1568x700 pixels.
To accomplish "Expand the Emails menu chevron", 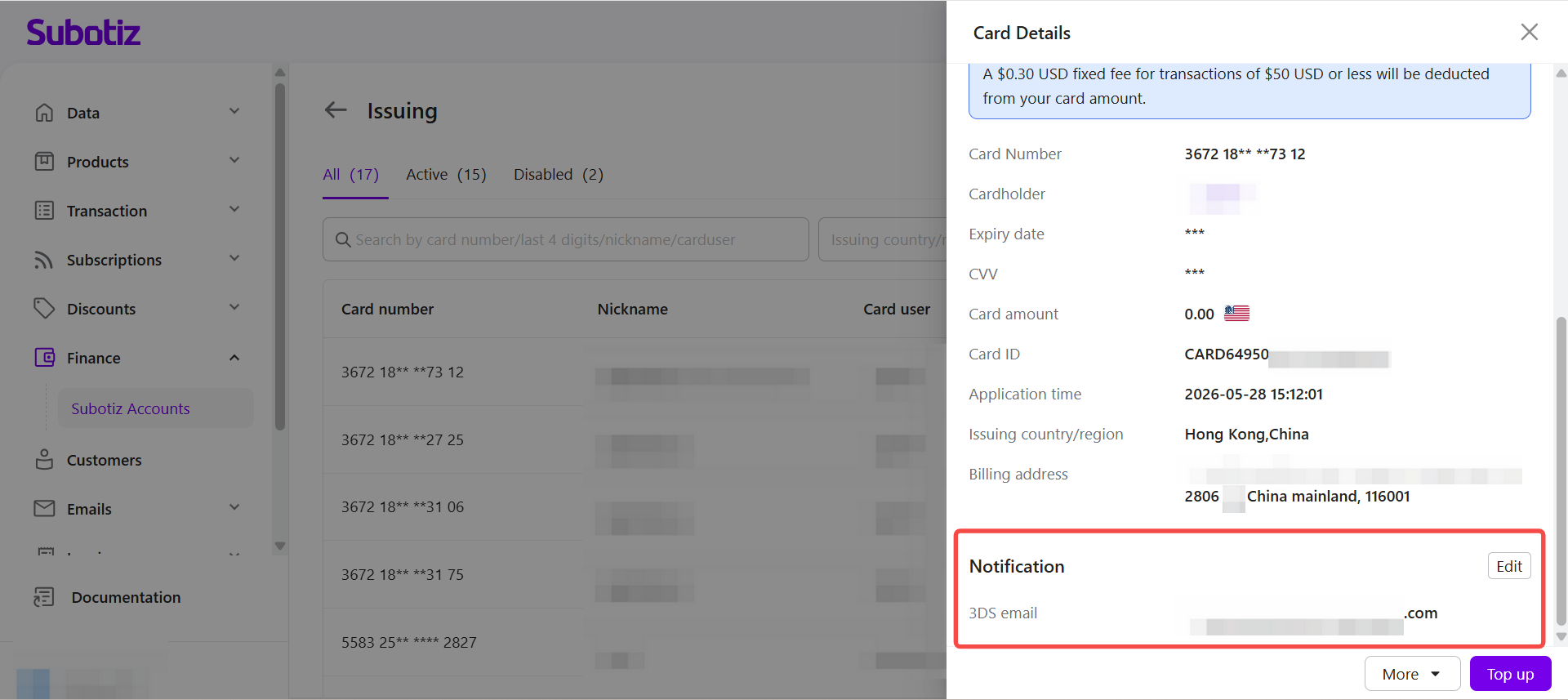I will tap(234, 508).
